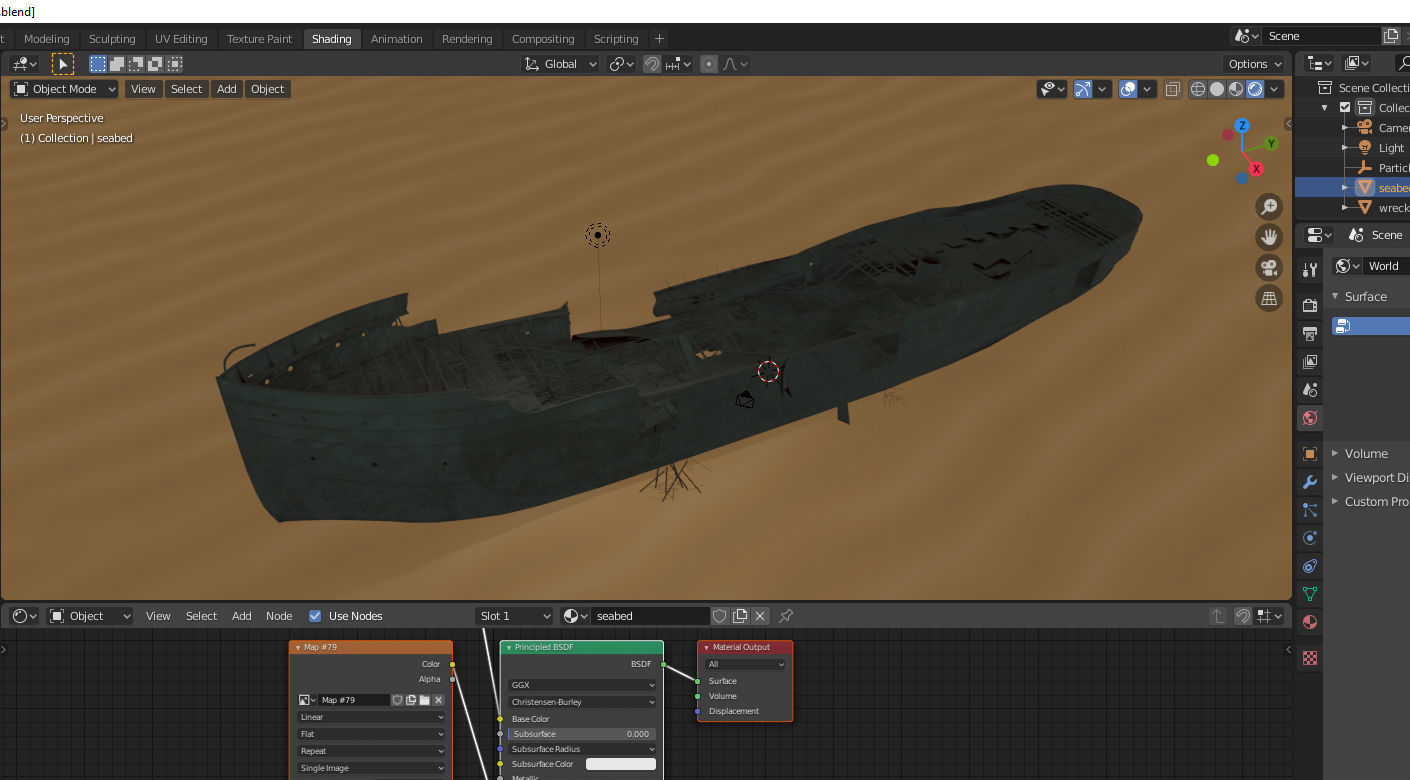Open the Object Data green triangle tab

pyautogui.click(x=1310, y=594)
